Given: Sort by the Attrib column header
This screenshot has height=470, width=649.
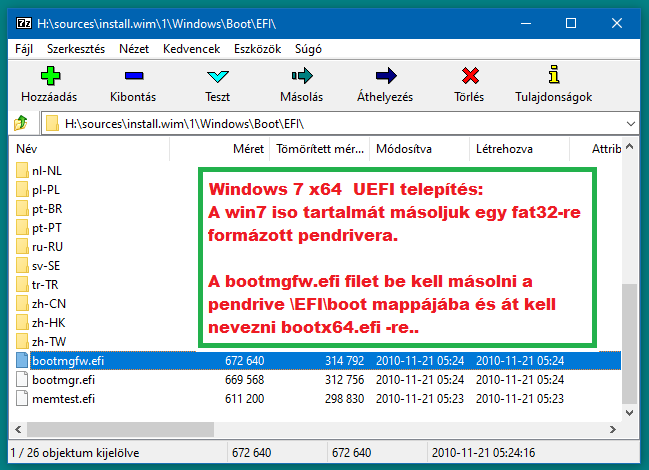Looking at the screenshot, I should point(596,149).
